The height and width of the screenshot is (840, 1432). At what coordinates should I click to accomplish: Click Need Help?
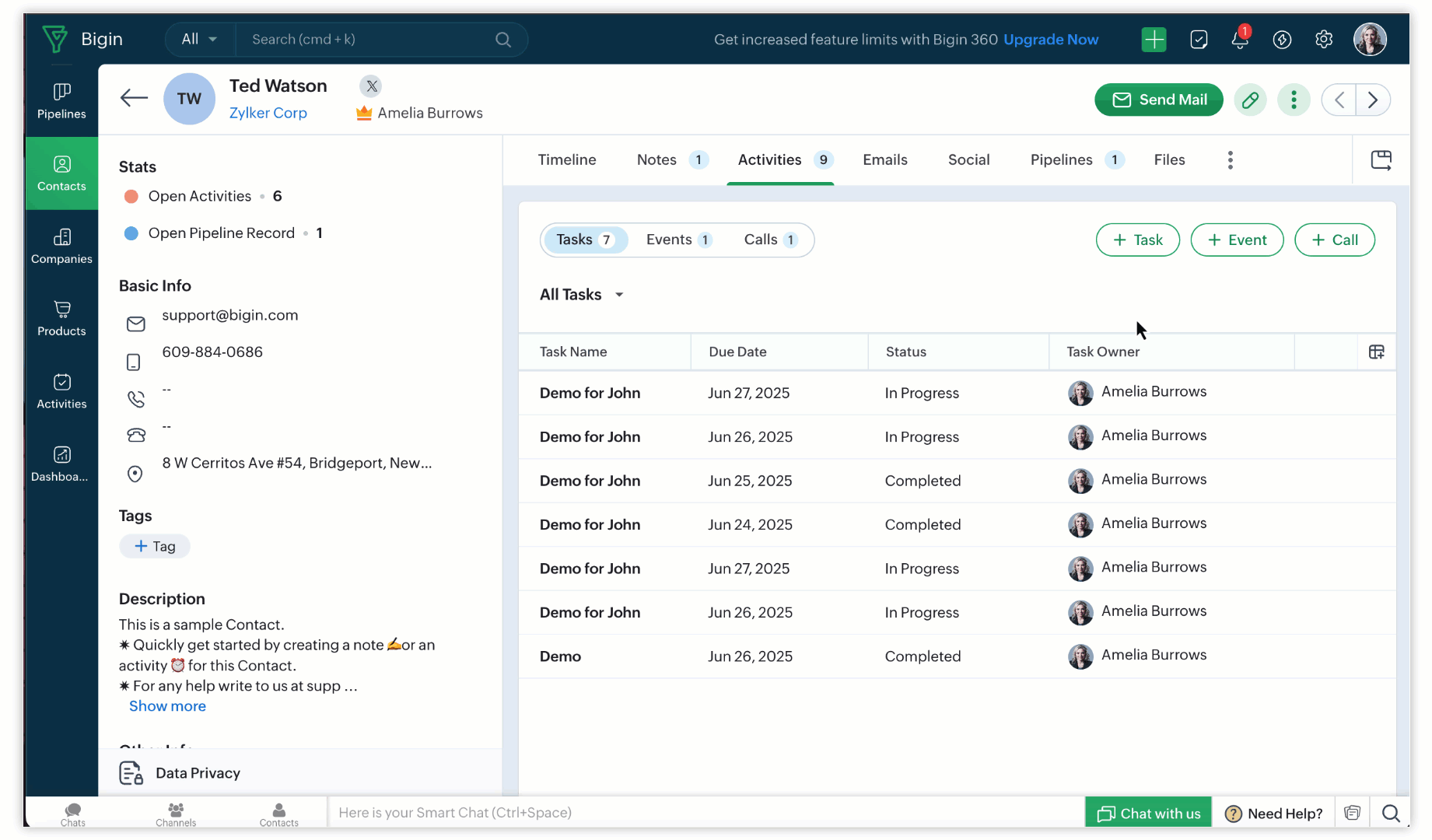pos(1274,814)
